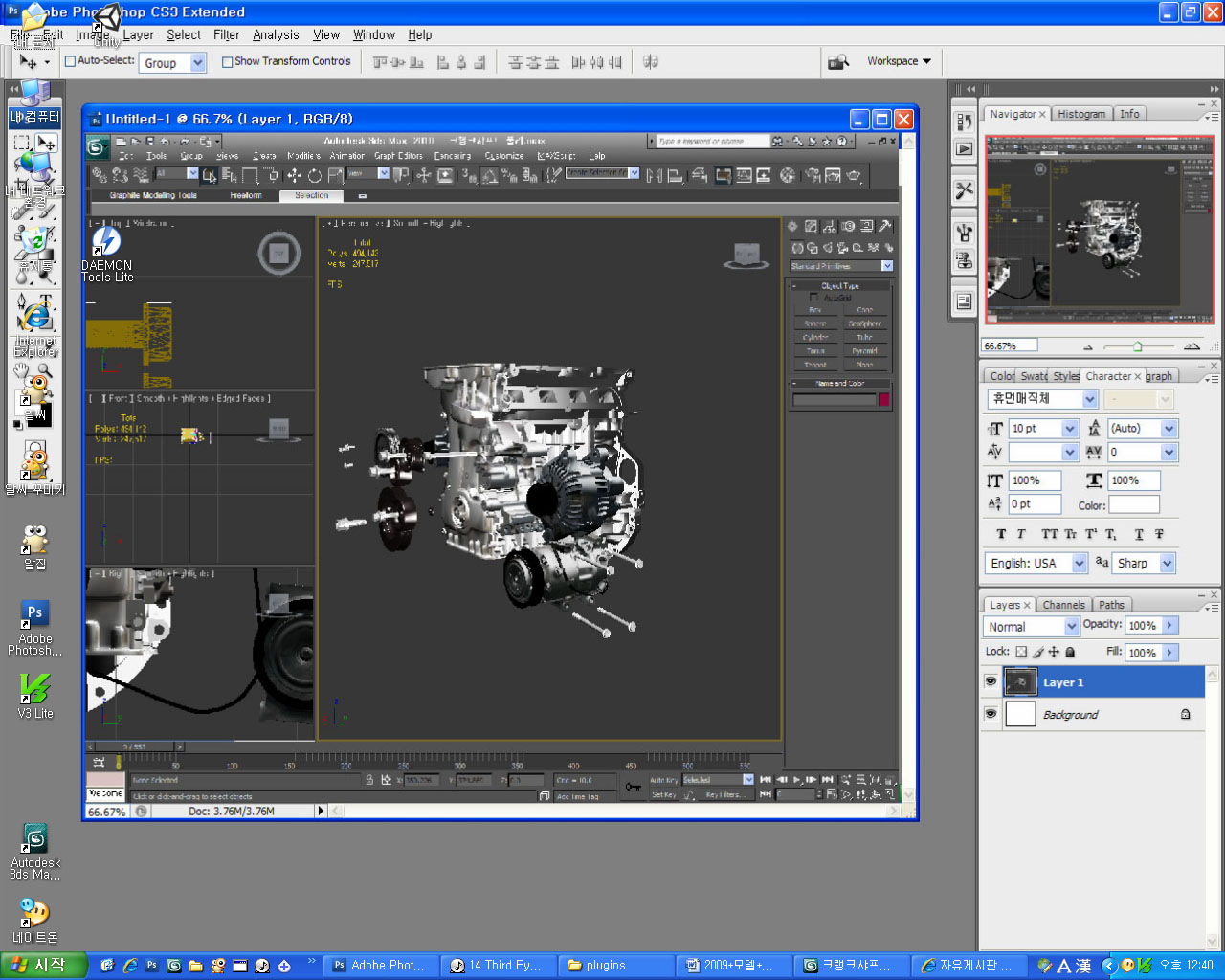The width and height of the screenshot is (1225, 980).
Task: Switch to the Channels tab
Action: pos(1064,605)
